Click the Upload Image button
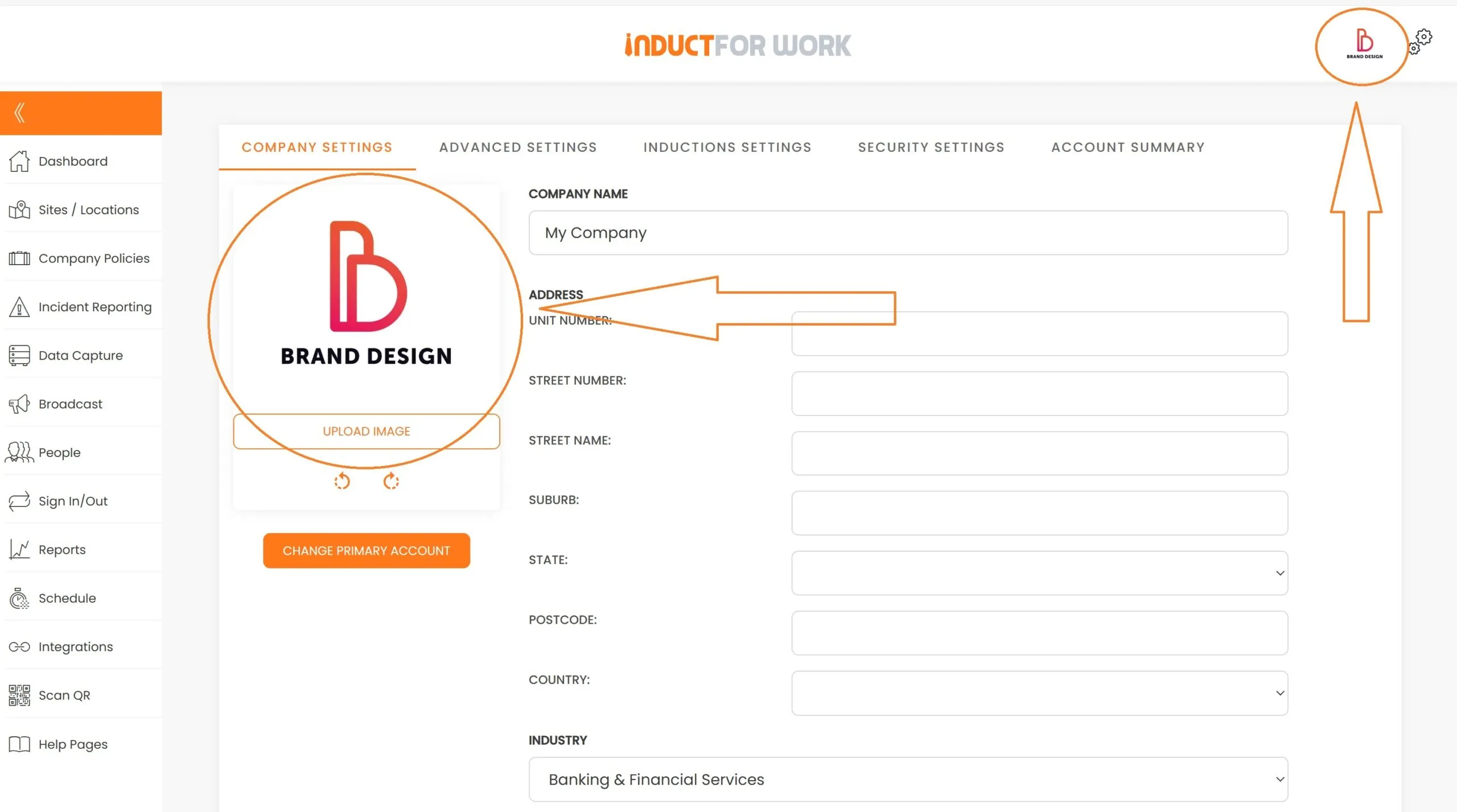Viewport: 1457px width, 812px height. [x=367, y=431]
